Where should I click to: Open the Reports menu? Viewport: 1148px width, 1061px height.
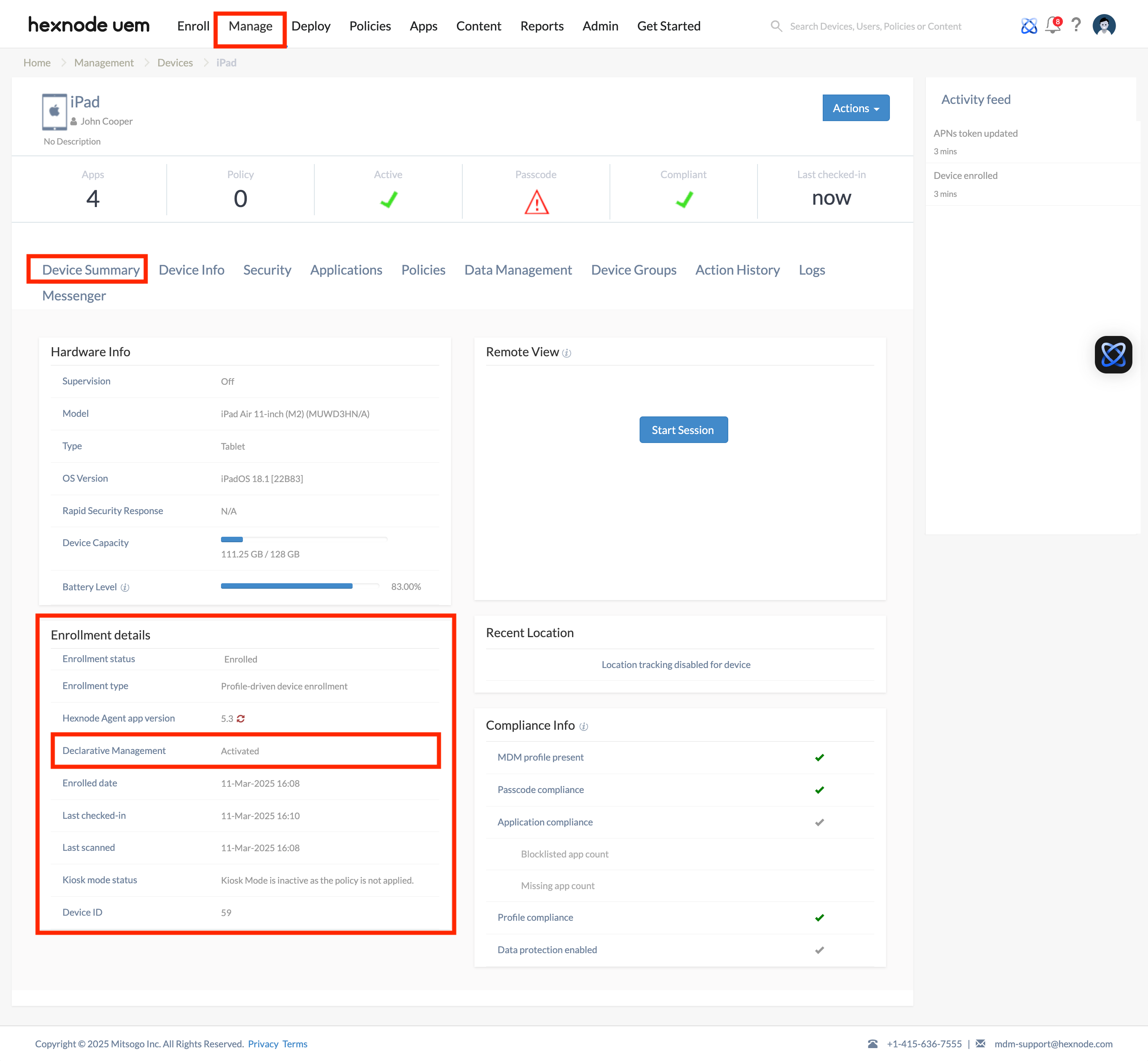[541, 26]
